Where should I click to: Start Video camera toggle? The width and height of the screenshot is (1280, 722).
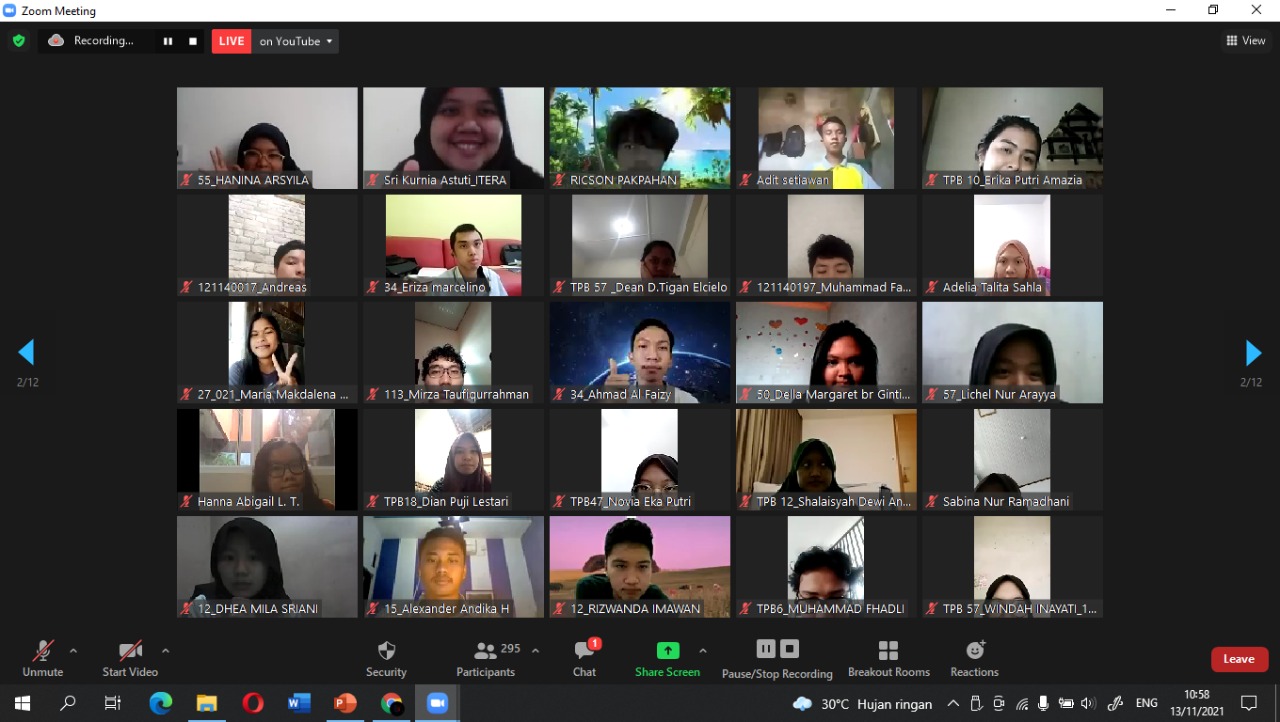pyautogui.click(x=130, y=658)
